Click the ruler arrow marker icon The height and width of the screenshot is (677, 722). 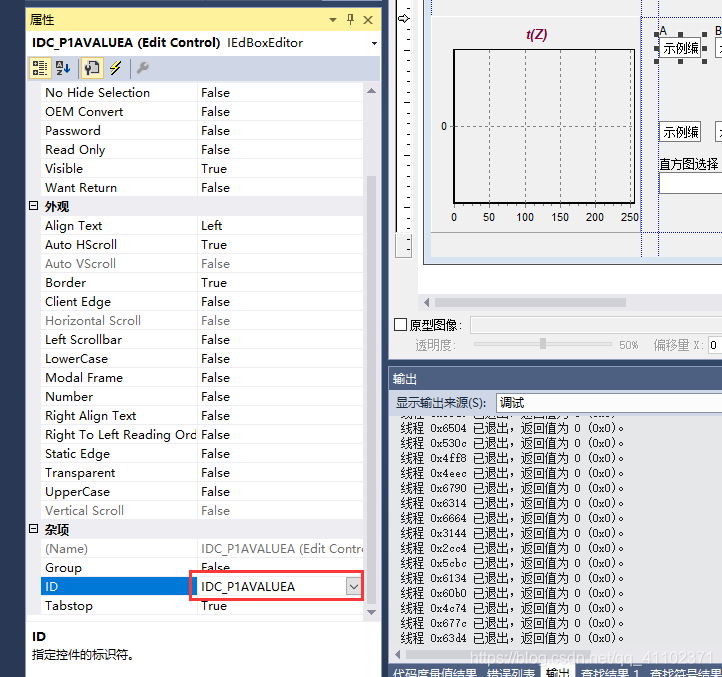tap(403, 18)
